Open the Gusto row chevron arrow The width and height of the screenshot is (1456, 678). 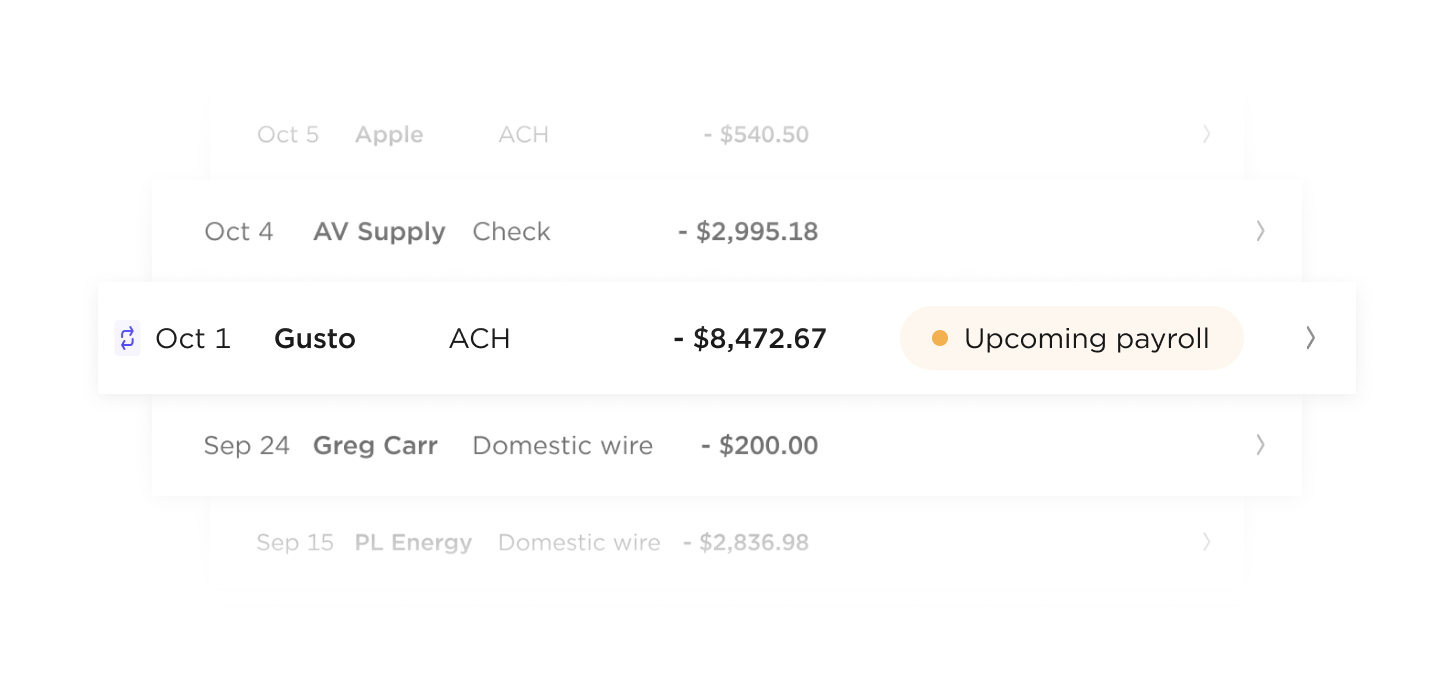coord(1310,338)
